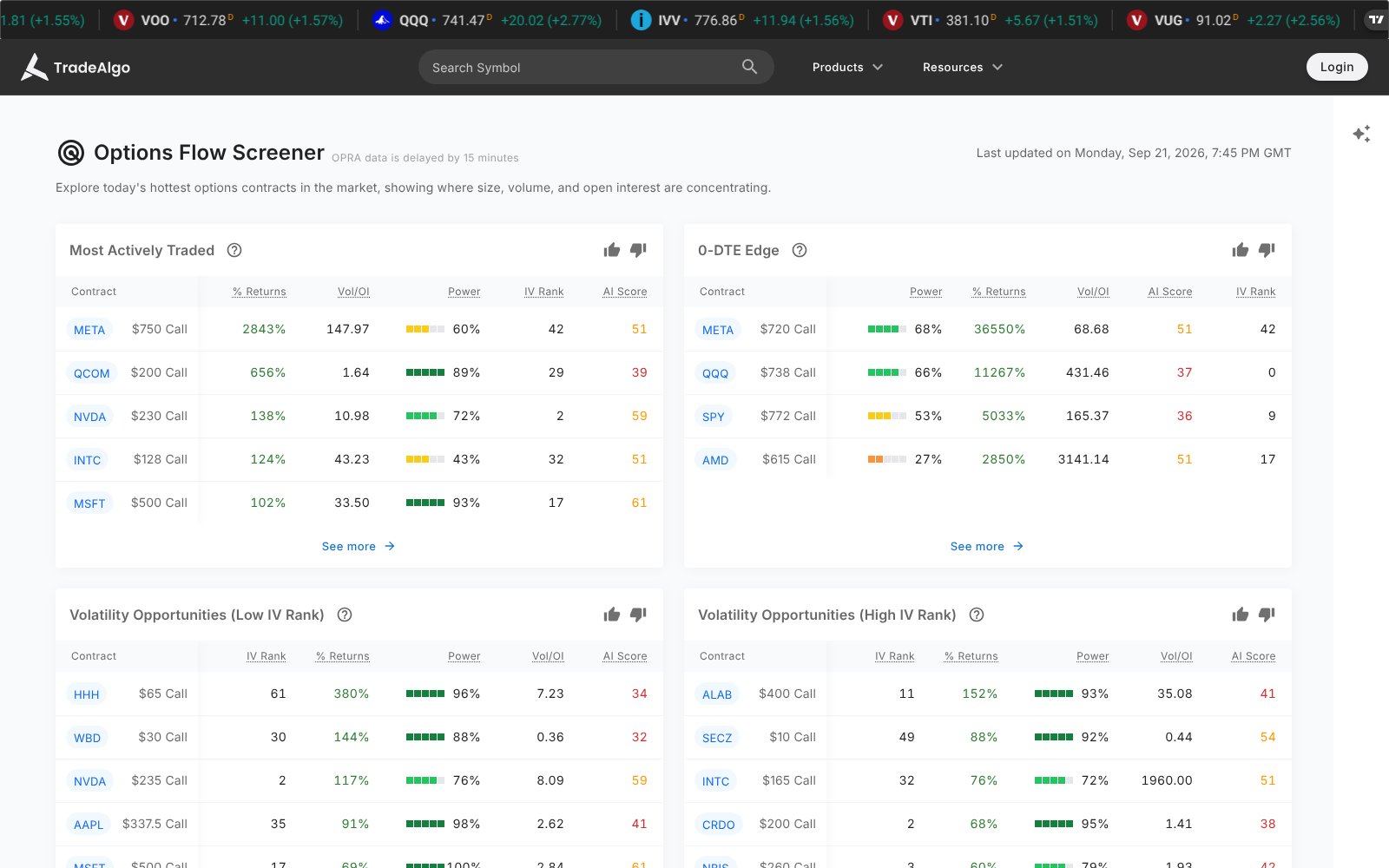This screenshot has width=1389, height=868.
Task: Thumbs down the 0-DTE Edge panel
Action: (x=1267, y=250)
